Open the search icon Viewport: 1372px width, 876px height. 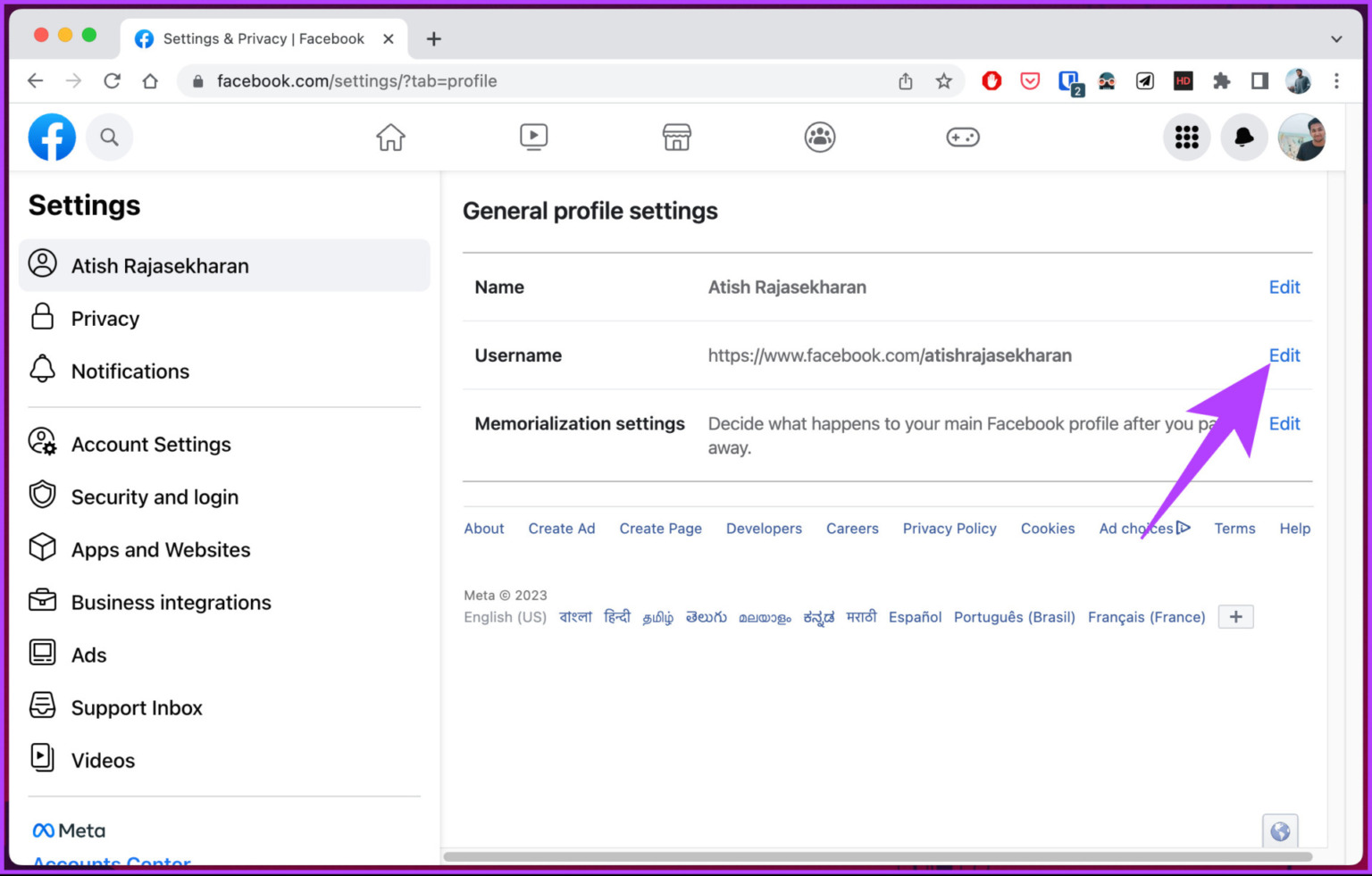click(109, 137)
